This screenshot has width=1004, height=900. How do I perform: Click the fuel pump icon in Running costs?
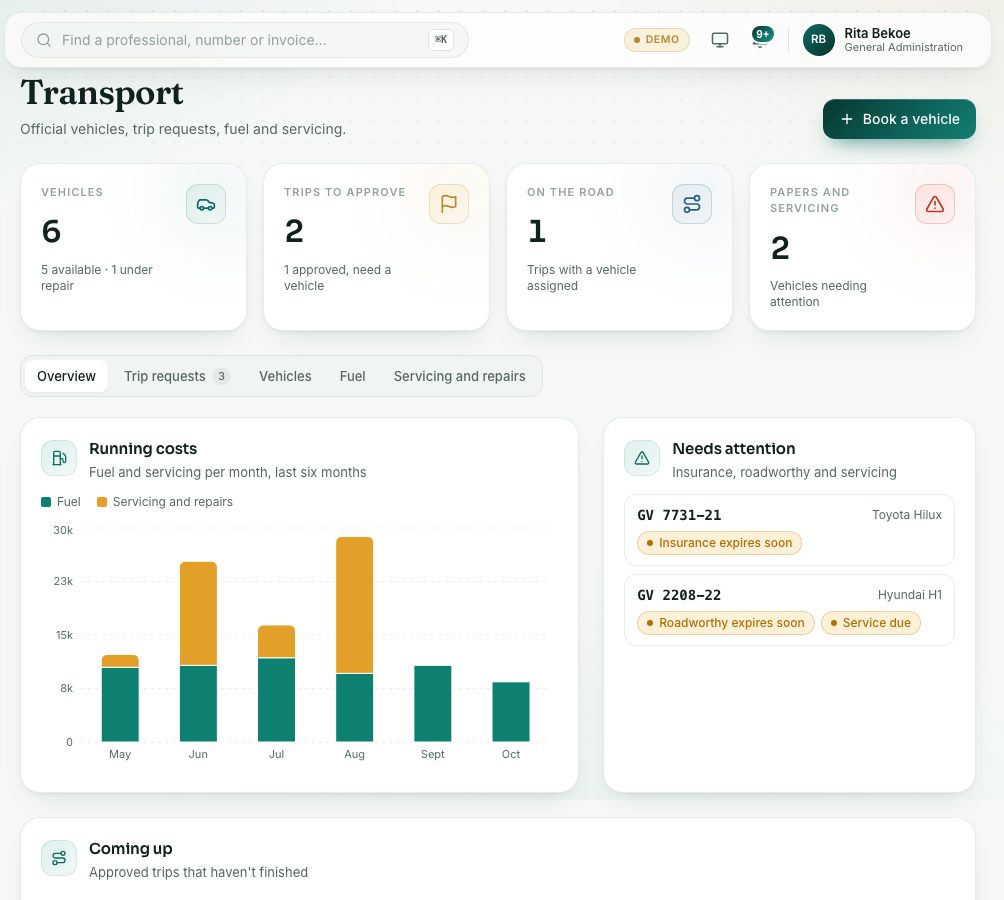coord(59,458)
